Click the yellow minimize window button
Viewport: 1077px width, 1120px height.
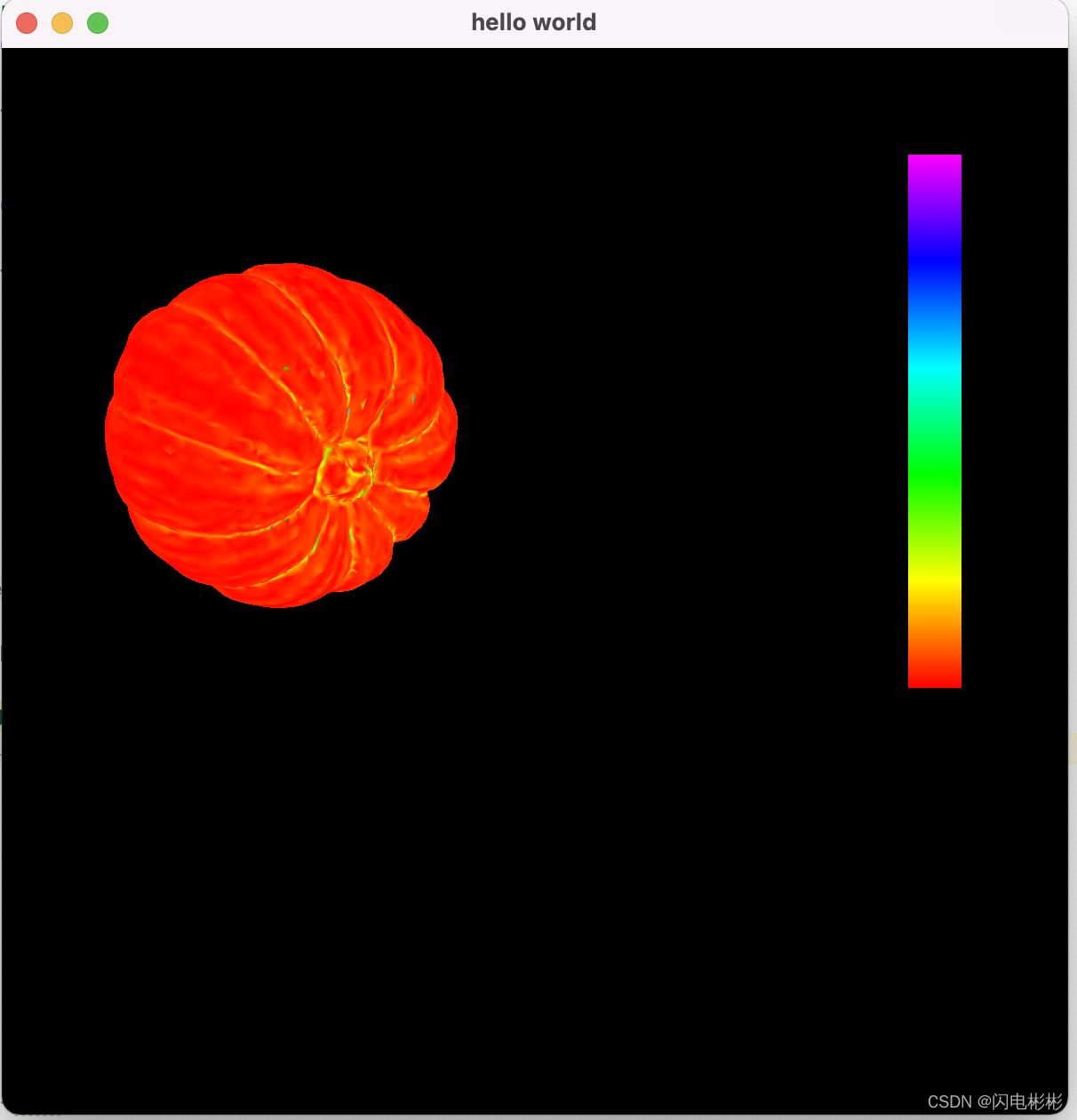pos(62,23)
